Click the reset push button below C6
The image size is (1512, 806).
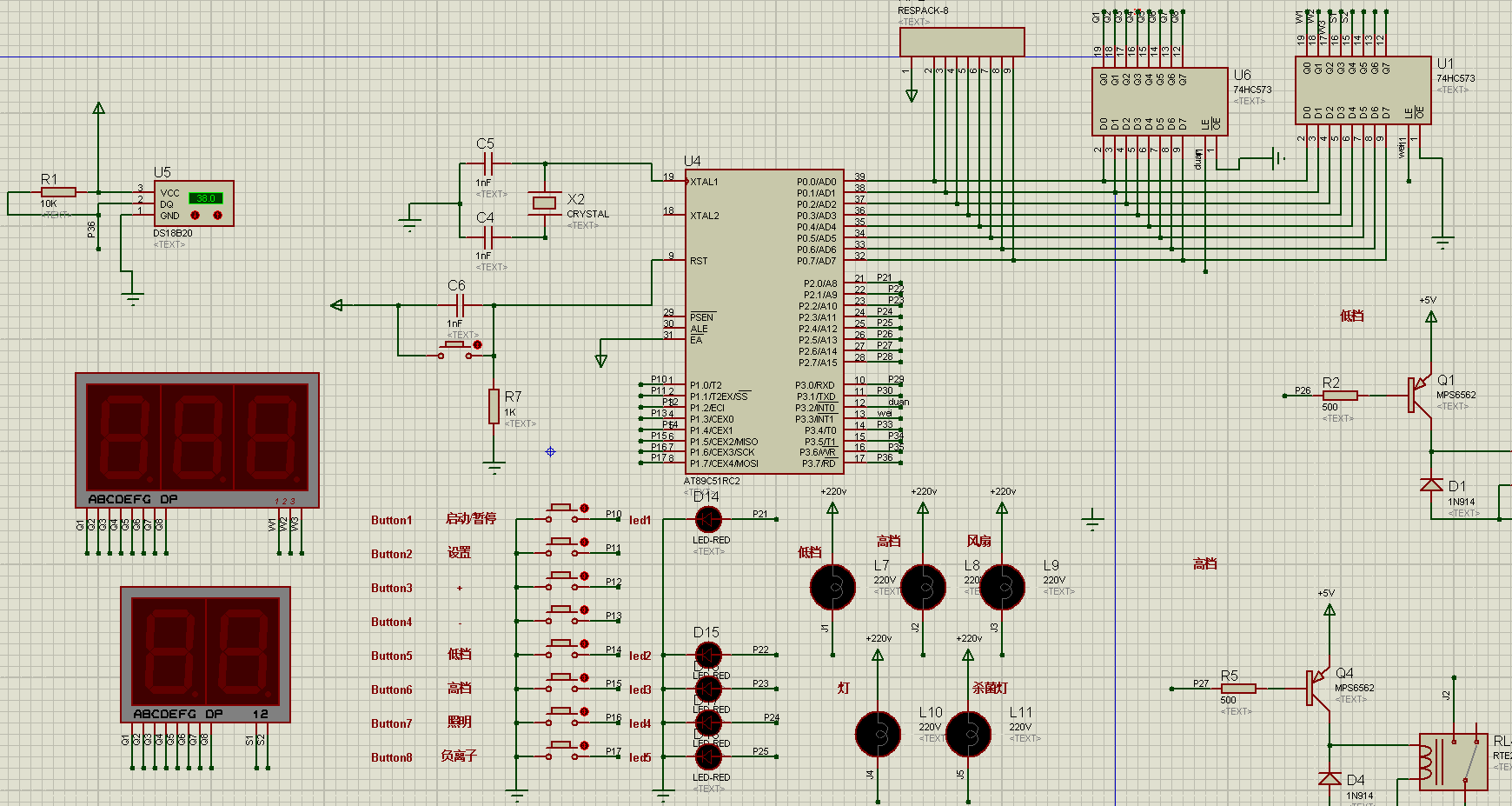pyautogui.click(x=454, y=350)
